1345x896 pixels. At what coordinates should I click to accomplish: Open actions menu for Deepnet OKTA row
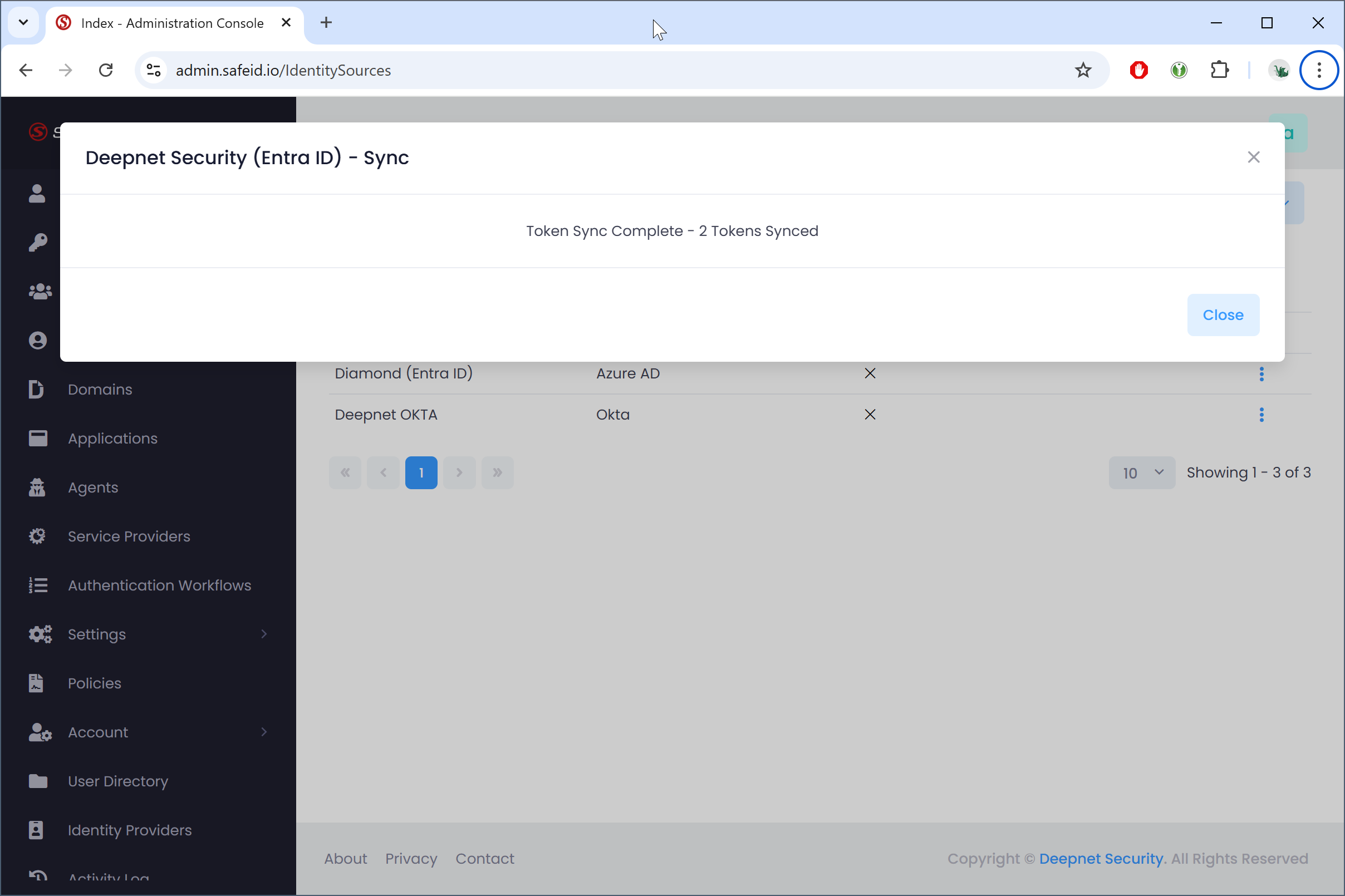tap(1261, 414)
